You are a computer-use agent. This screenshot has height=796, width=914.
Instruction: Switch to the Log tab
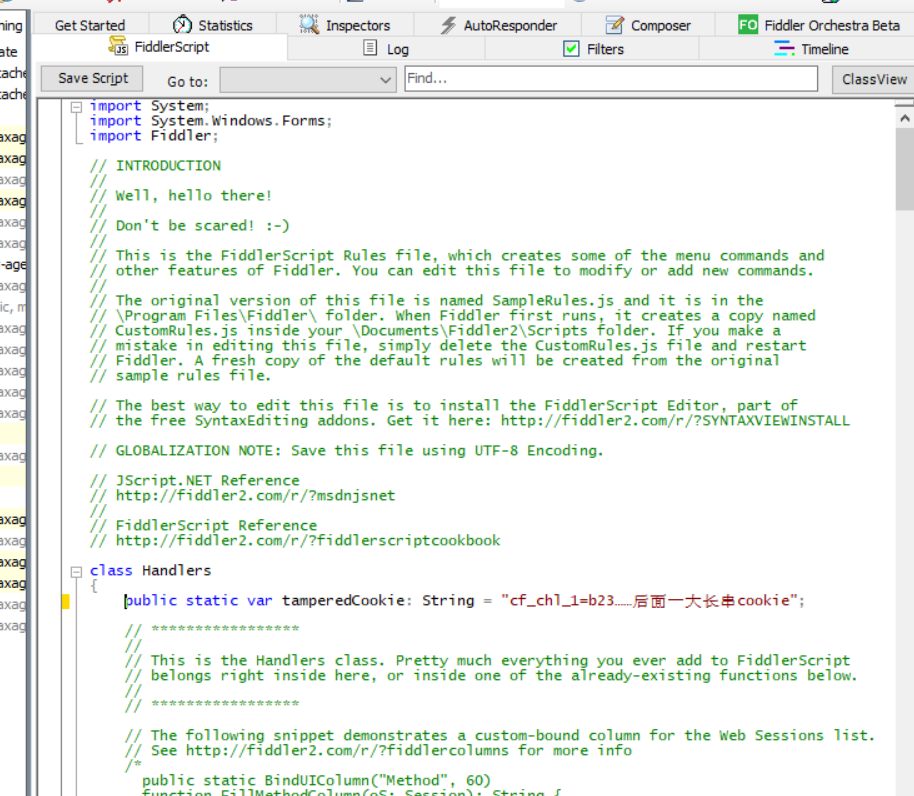(x=392, y=47)
